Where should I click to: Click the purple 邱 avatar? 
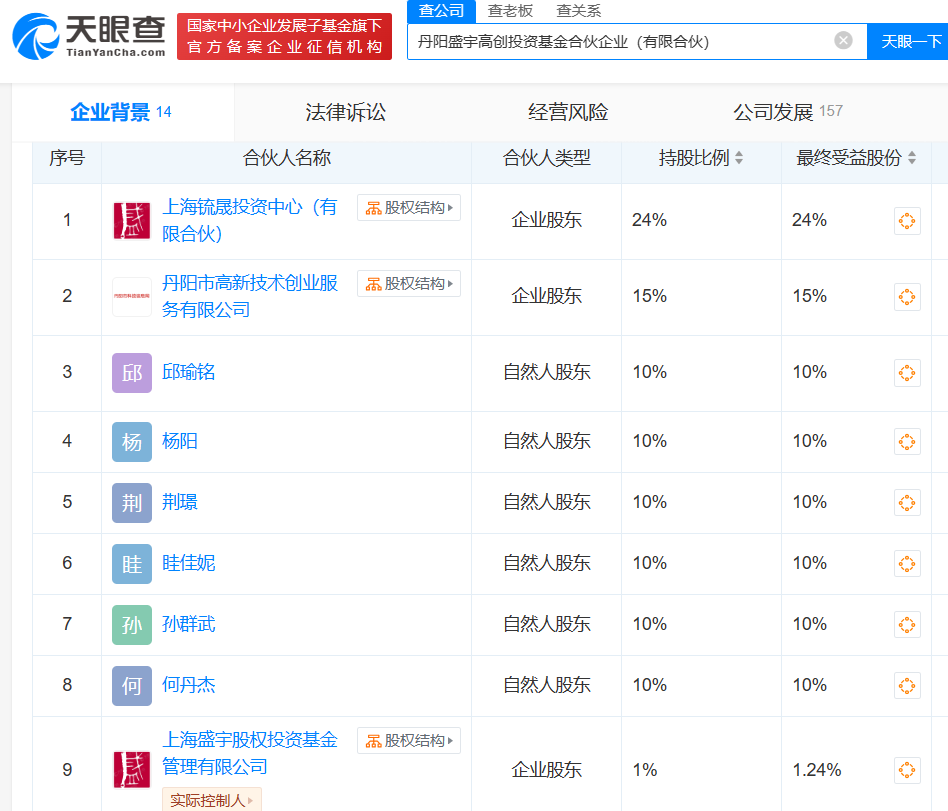point(132,373)
